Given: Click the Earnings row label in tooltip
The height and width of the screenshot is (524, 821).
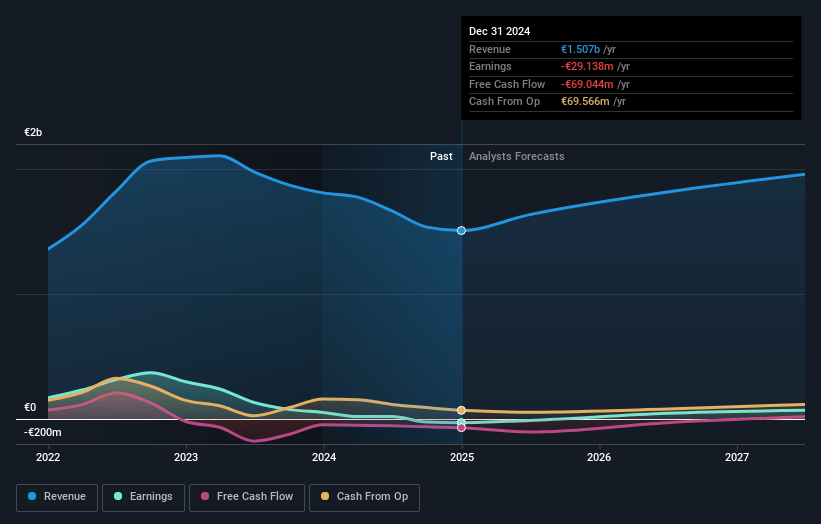Looking at the screenshot, I should (x=490, y=66).
